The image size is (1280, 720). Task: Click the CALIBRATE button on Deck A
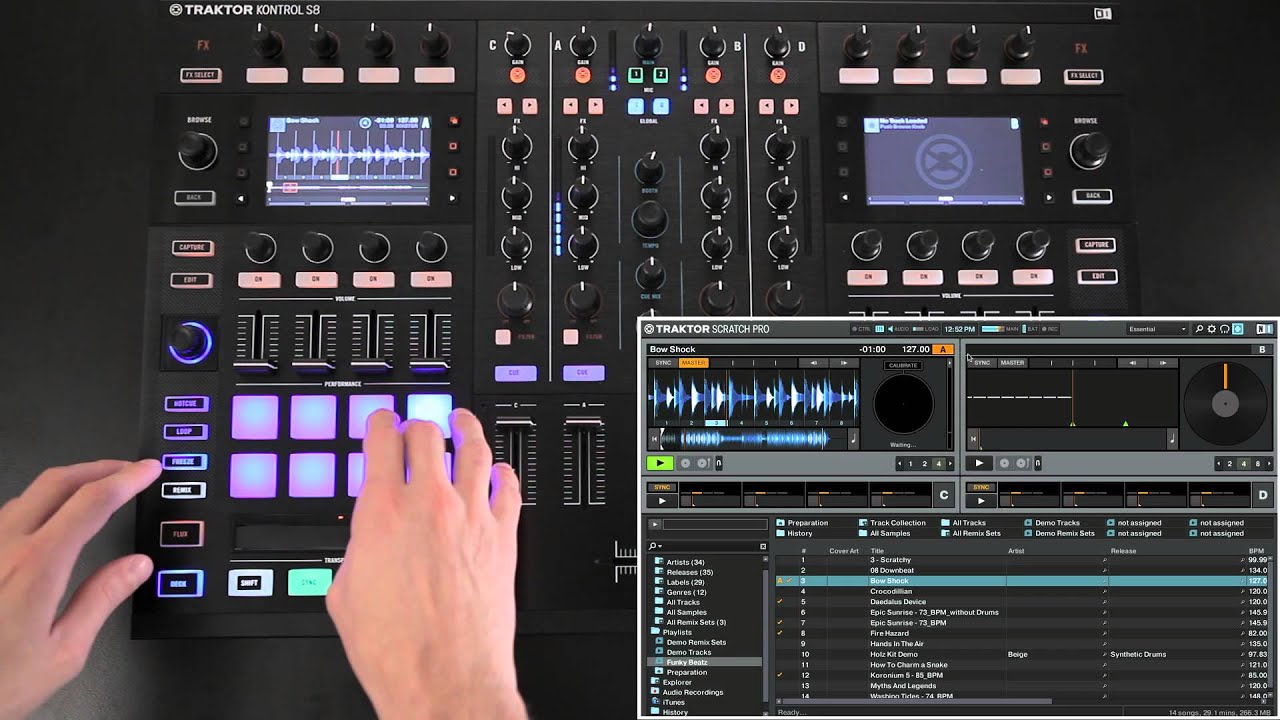click(x=903, y=365)
